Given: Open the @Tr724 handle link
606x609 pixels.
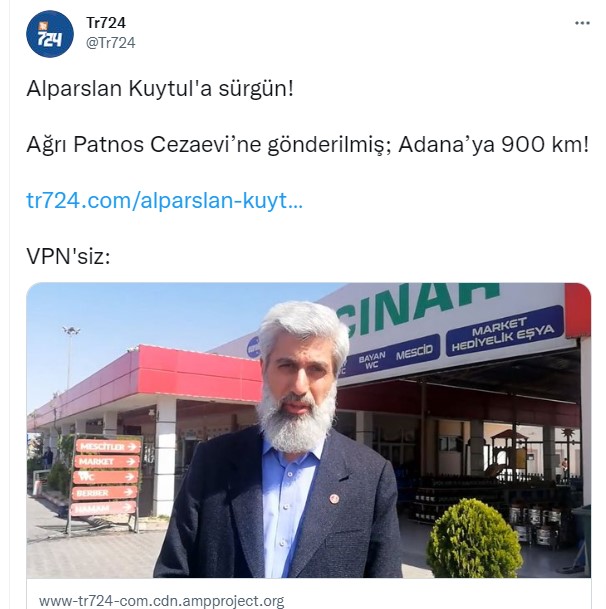Looking at the screenshot, I should (x=111, y=43).
